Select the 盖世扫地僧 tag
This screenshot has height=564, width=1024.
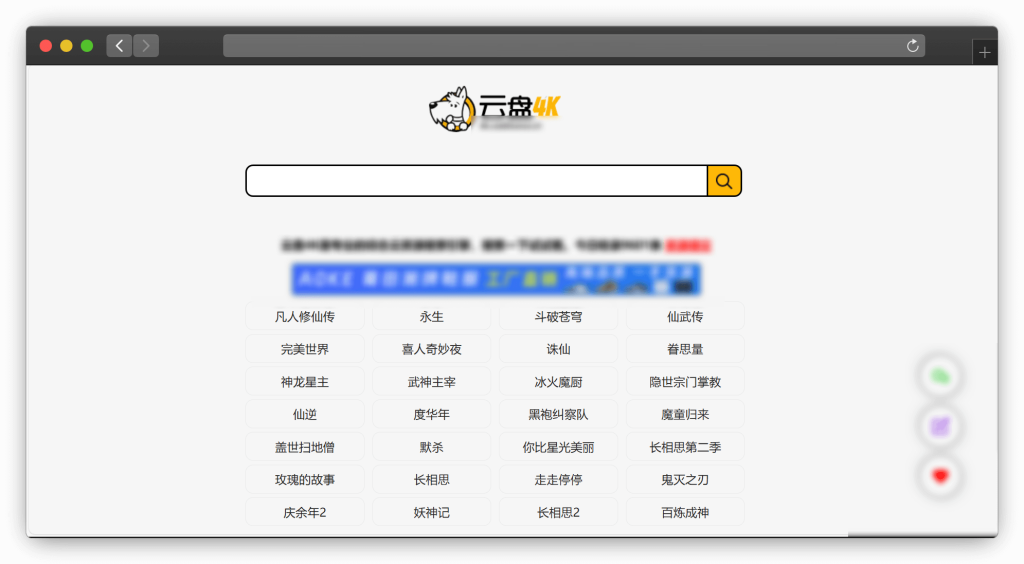pyautogui.click(x=305, y=447)
